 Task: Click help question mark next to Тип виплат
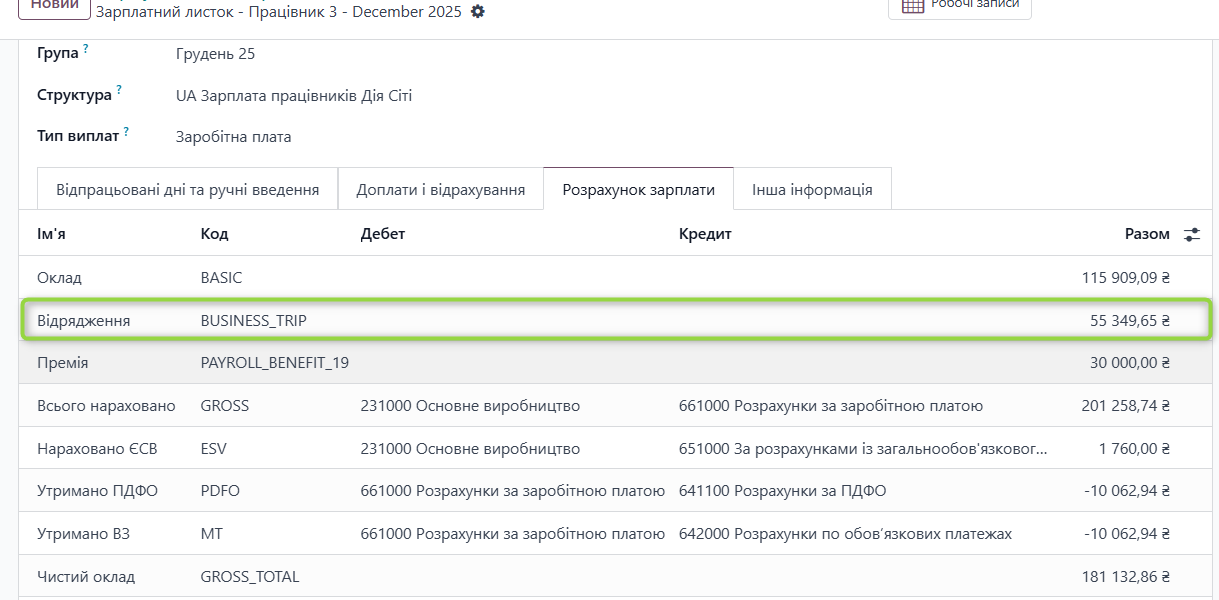tap(127, 131)
